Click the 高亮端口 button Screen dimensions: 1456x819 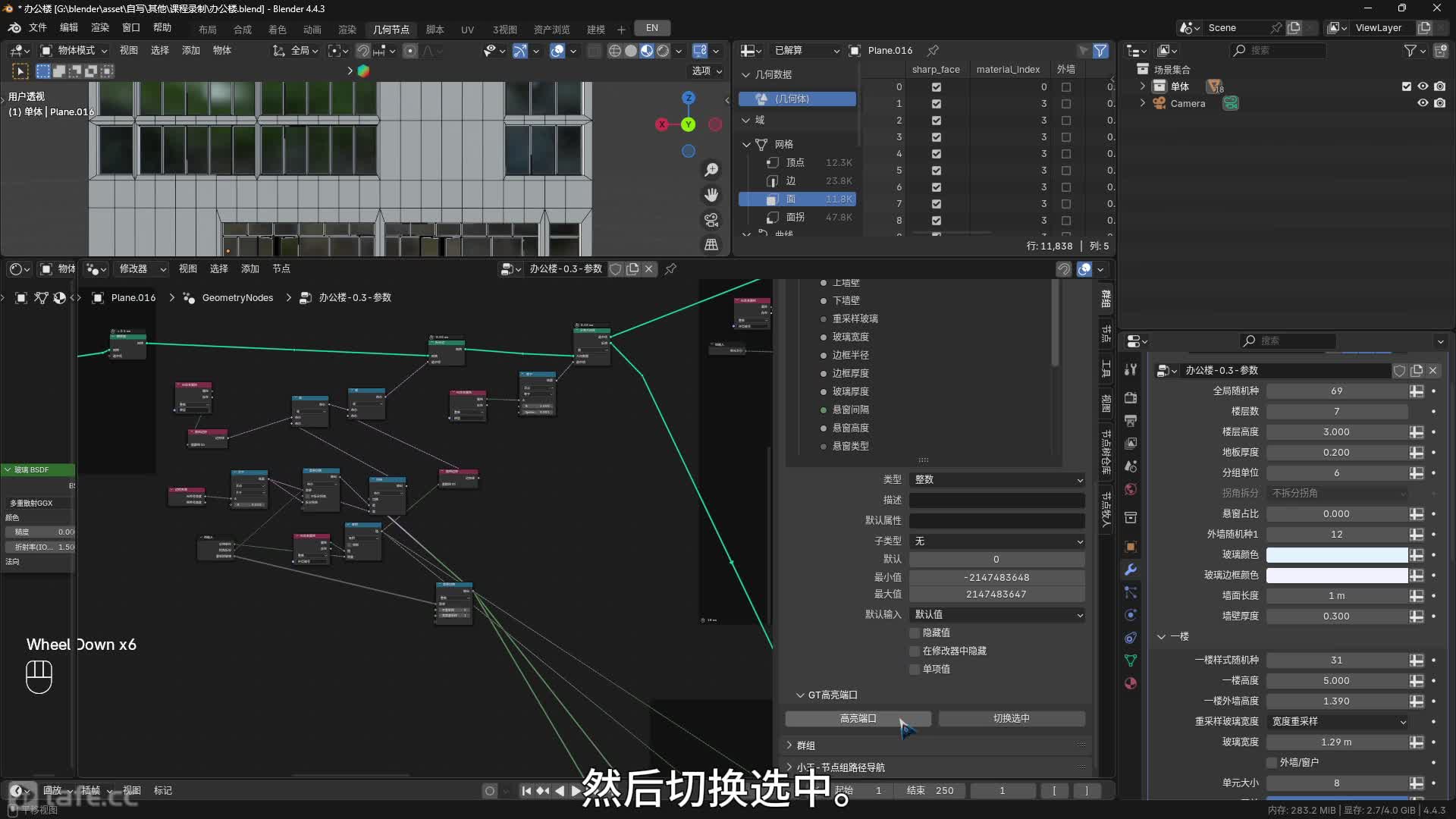pyautogui.click(x=858, y=719)
